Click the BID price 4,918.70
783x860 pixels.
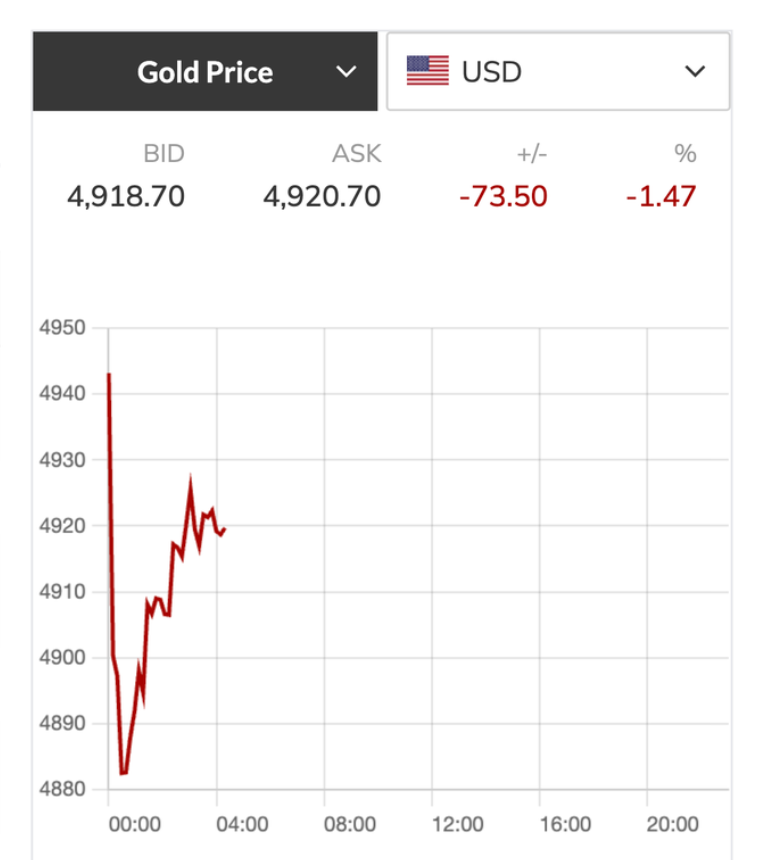pos(126,196)
